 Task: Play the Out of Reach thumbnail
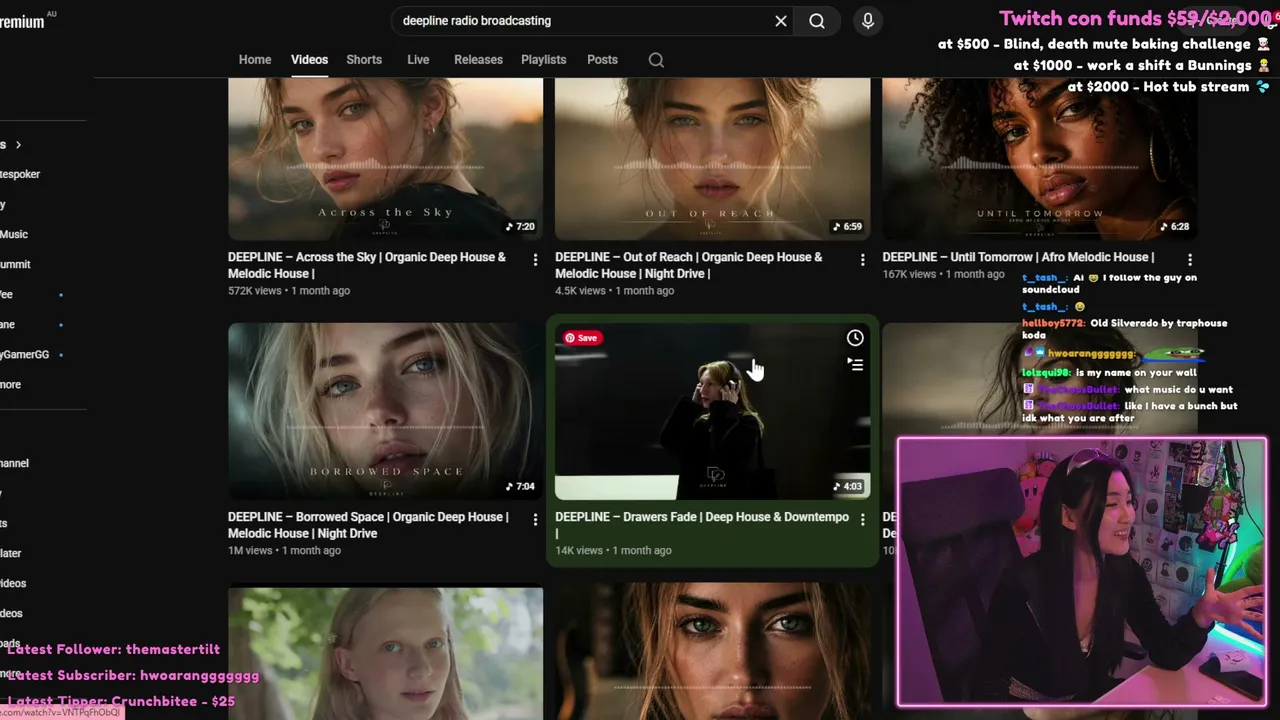[712, 160]
